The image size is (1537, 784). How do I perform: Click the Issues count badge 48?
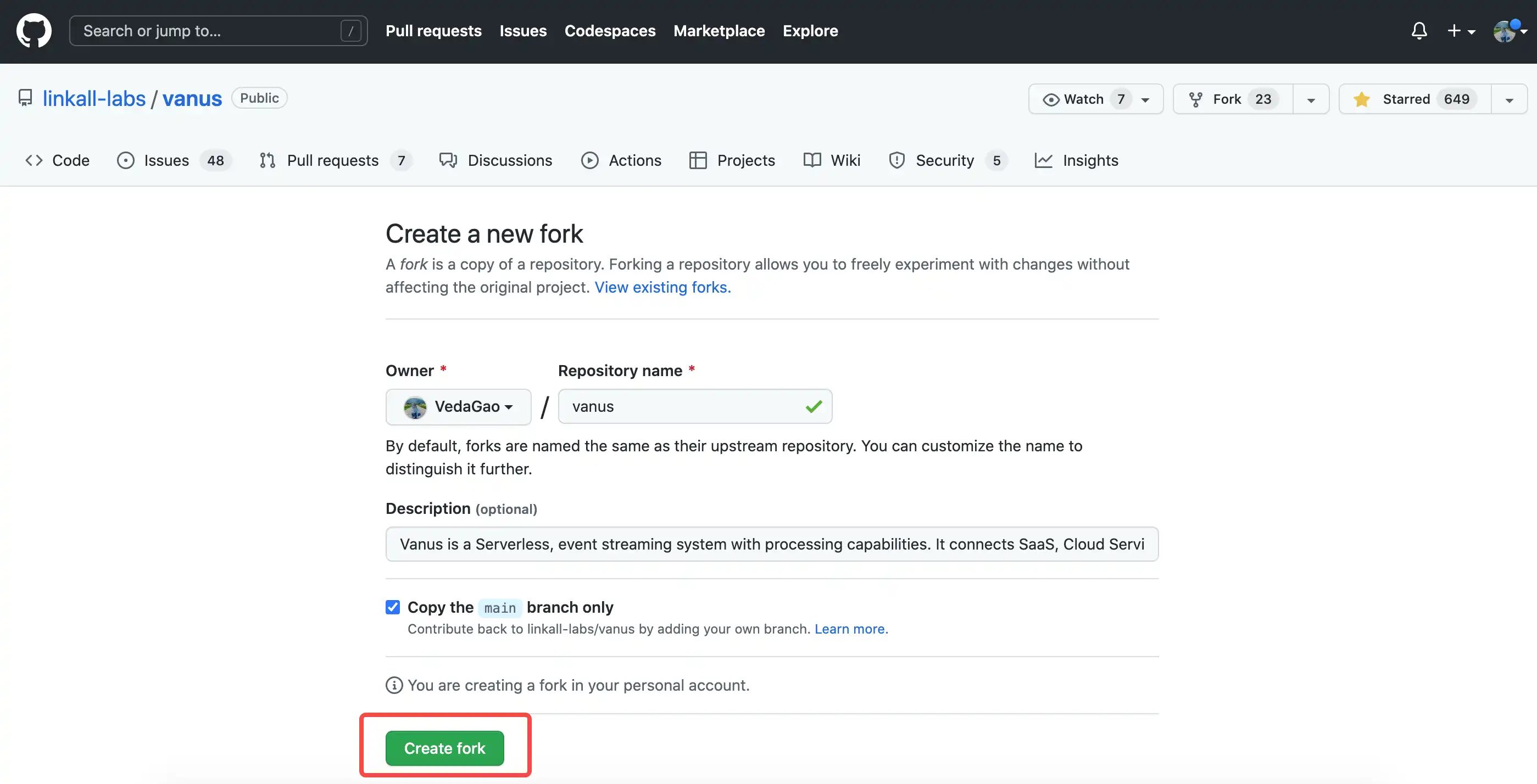(x=215, y=160)
